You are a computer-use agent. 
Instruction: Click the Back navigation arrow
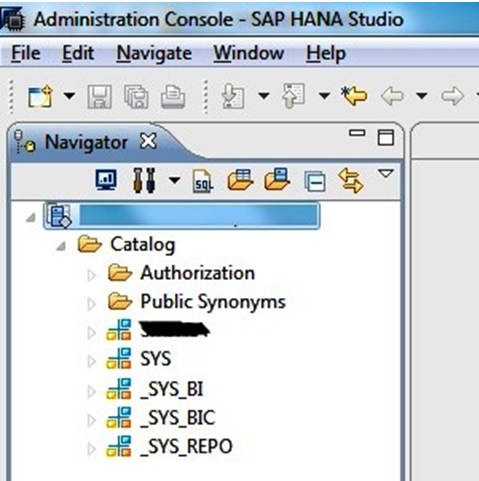[x=392, y=96]
